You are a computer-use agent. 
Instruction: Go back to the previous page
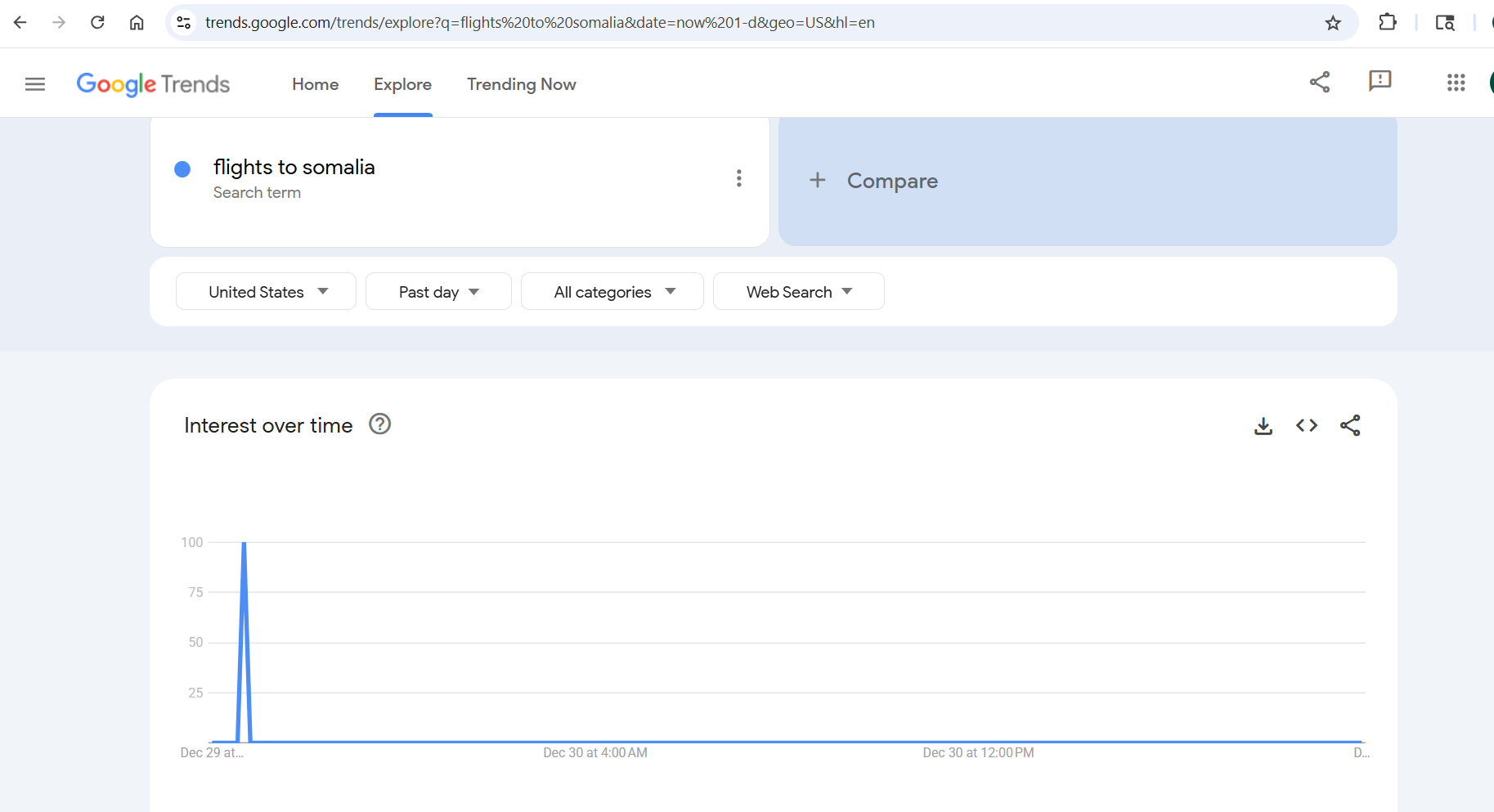20,23
